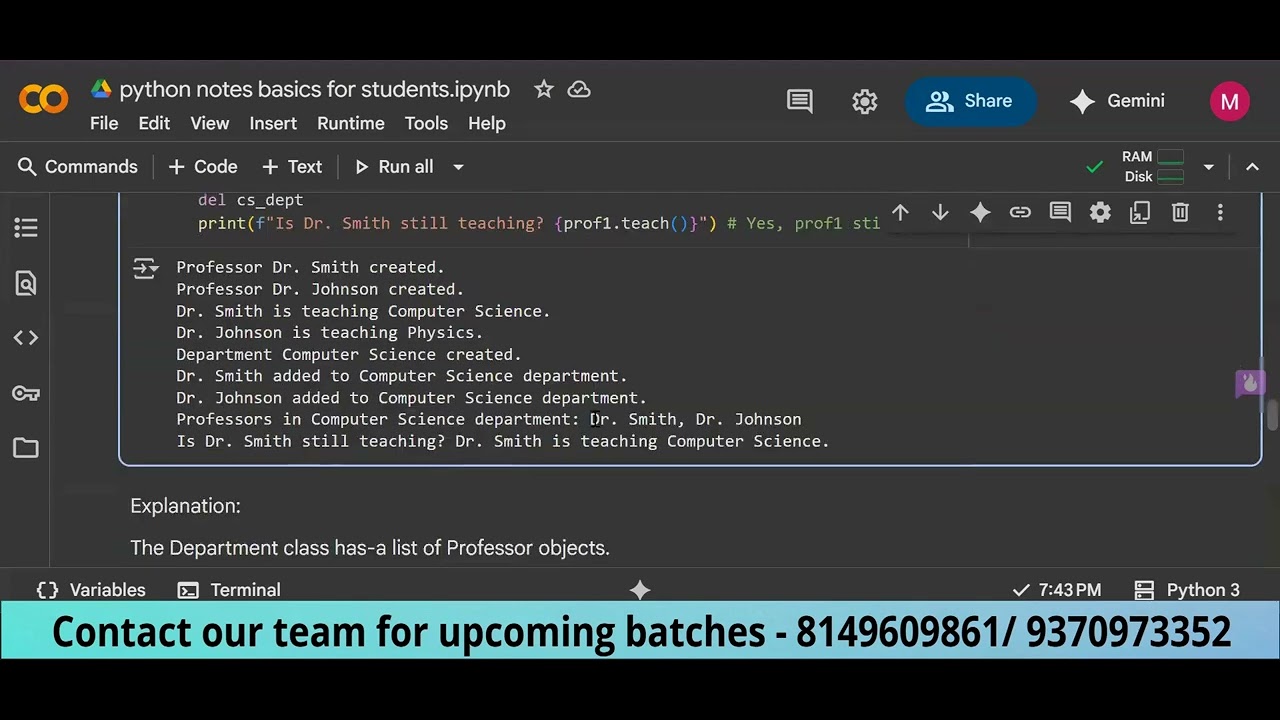Click the purple flame icon at right edge
Image resolution: width=1280 pixels, height=720 pixels.
tap(1250, 383)
